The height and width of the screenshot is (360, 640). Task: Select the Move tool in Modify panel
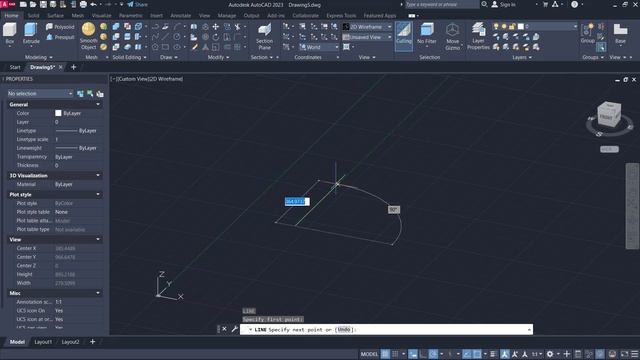216,27
